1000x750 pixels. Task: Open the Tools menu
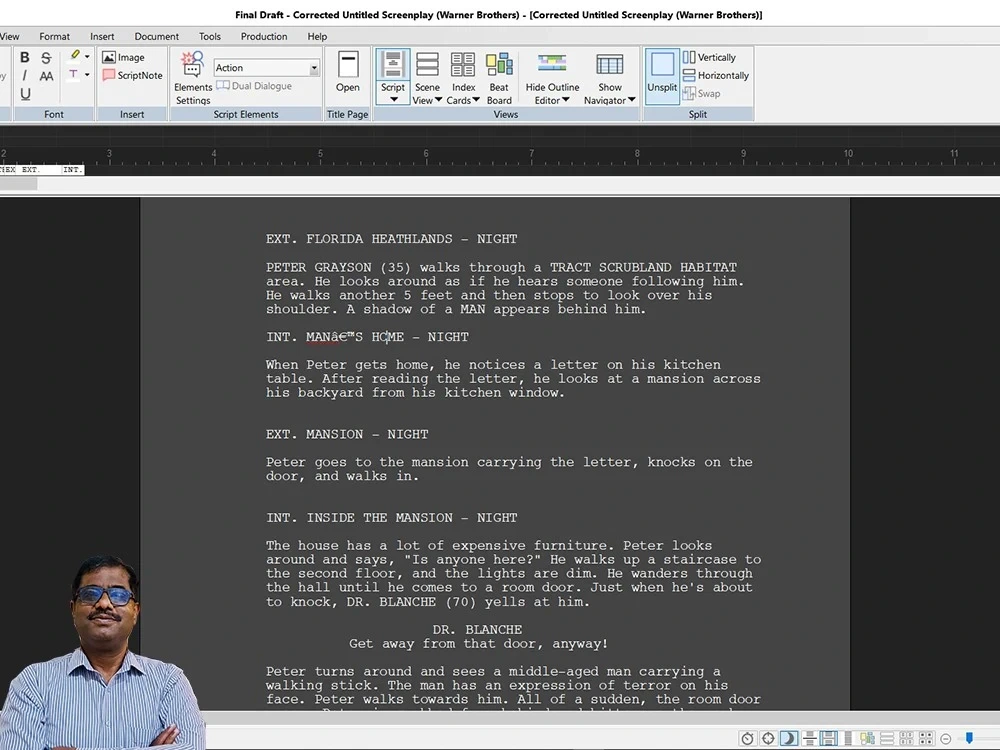[209, 36]
